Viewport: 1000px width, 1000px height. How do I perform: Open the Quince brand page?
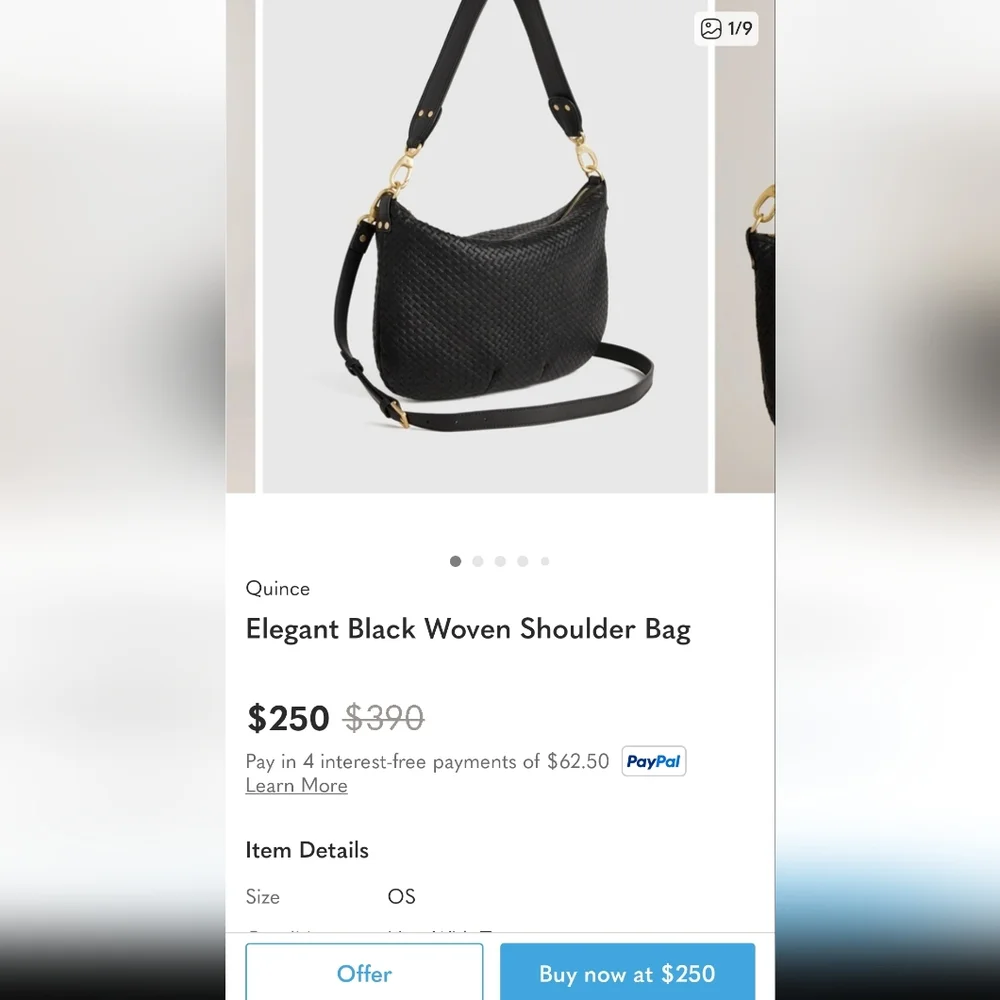[x=277, y=589]
